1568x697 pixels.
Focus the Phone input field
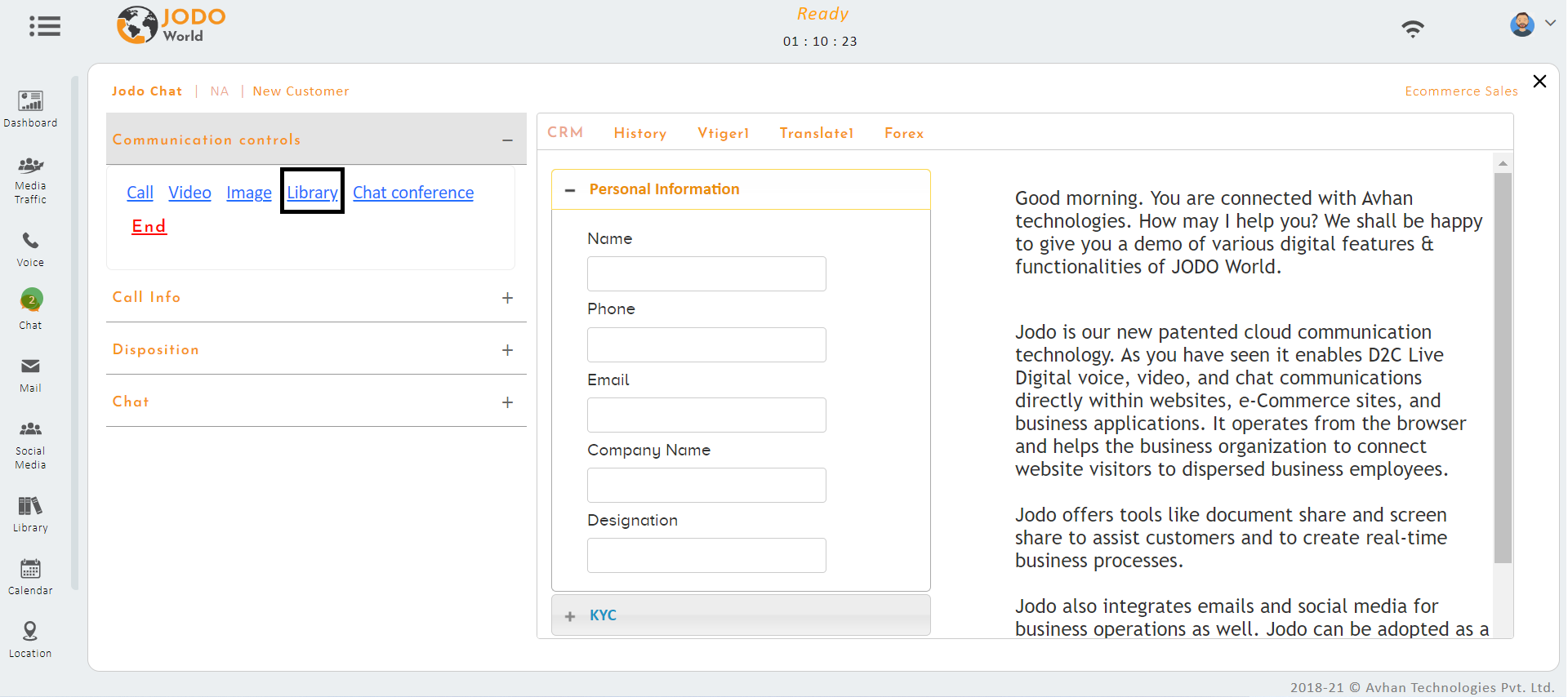[x=706, y=344]
